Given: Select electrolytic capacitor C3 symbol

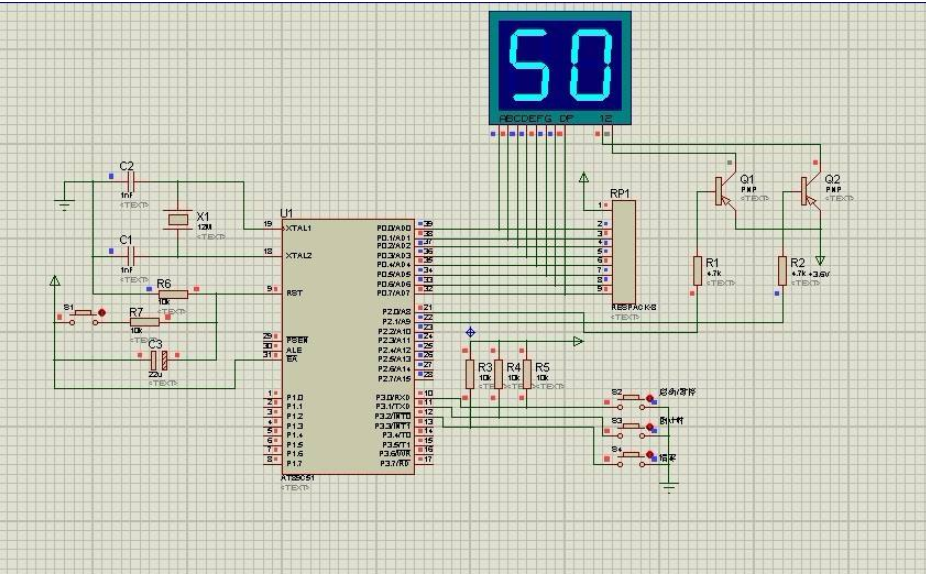Looking at the screenshot, I should click(159, 360).
